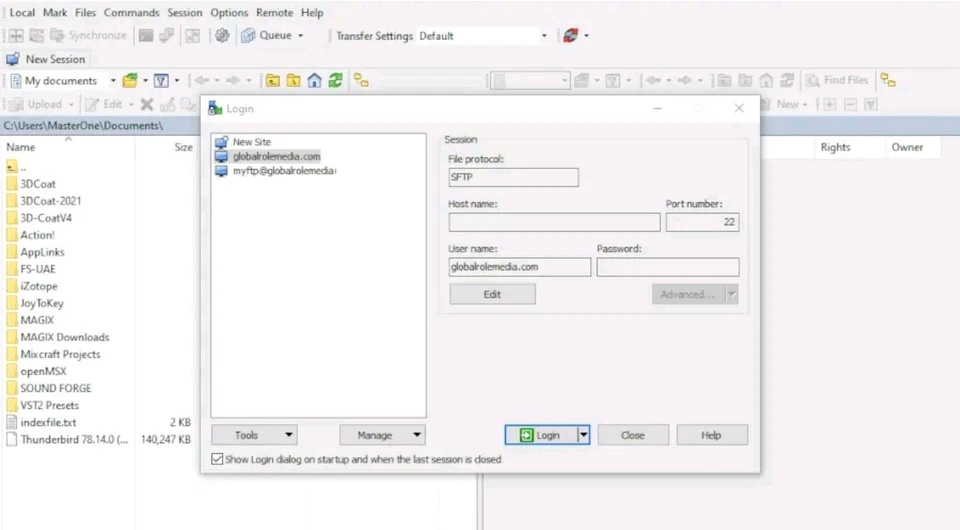Click the Unselect Files minus icon
The width and height of the screenshot is (960, 530).
pyautogui.click(x=850, y=105)
